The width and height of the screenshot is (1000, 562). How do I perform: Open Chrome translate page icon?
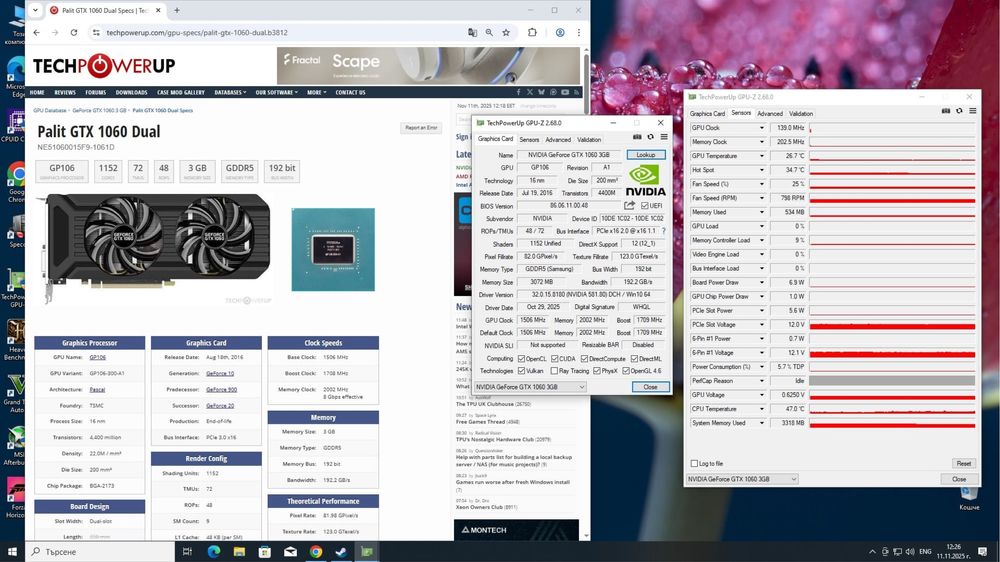[473, 33]
